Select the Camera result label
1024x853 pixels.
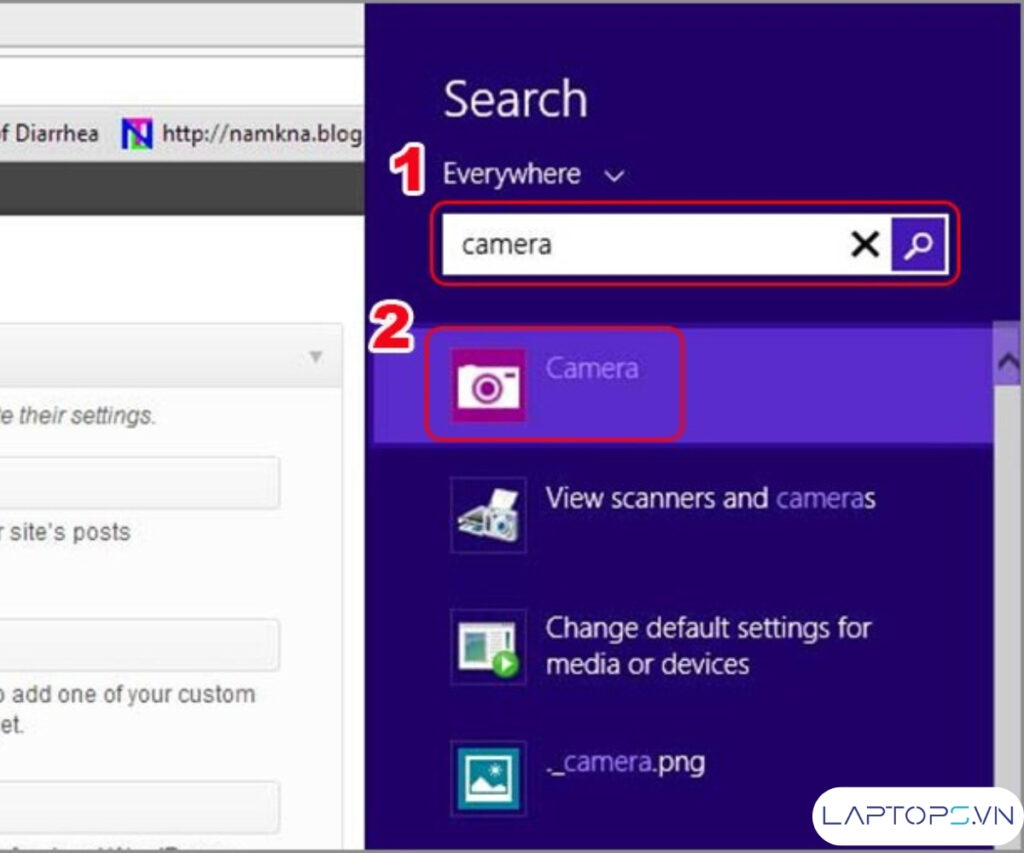592,368
